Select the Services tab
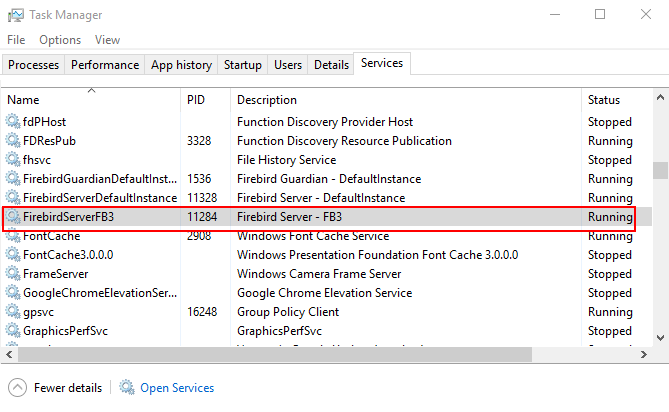 (x=382, y=63)
